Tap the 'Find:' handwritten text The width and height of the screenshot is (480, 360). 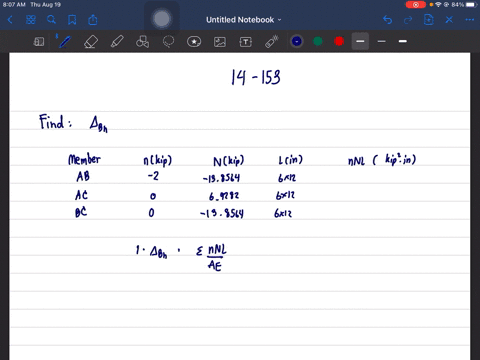tap(55, 122)
